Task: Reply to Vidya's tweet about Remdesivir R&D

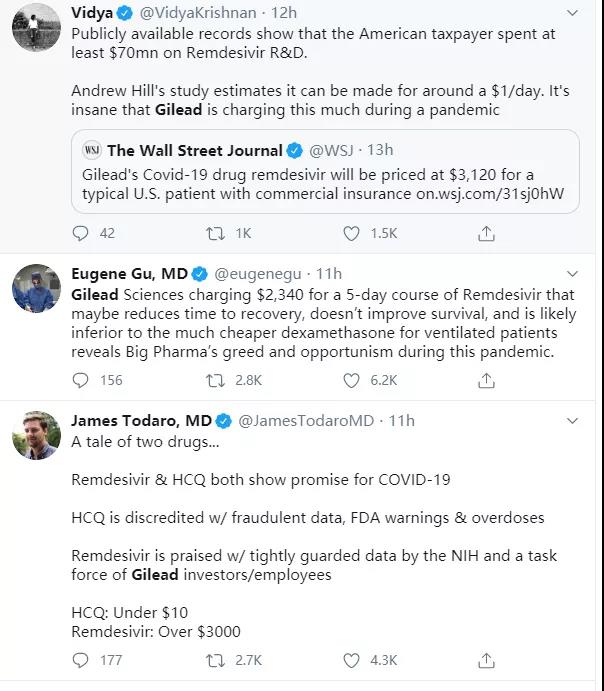Action: tap(80, 233)
